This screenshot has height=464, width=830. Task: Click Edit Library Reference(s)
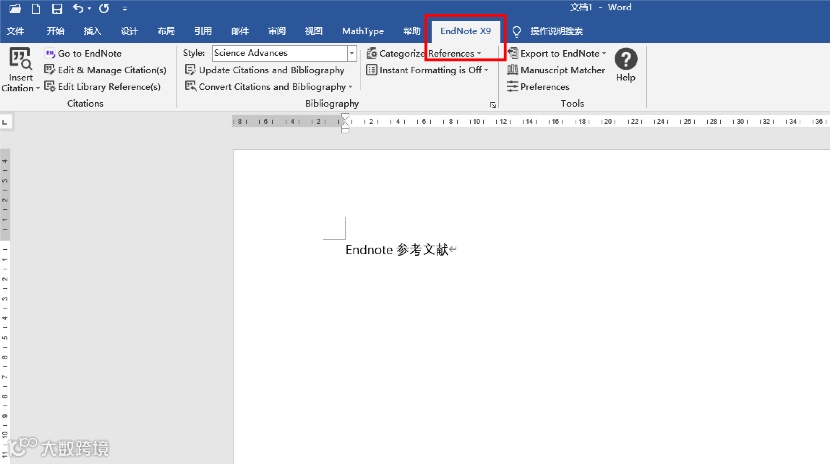click(109, 87)
